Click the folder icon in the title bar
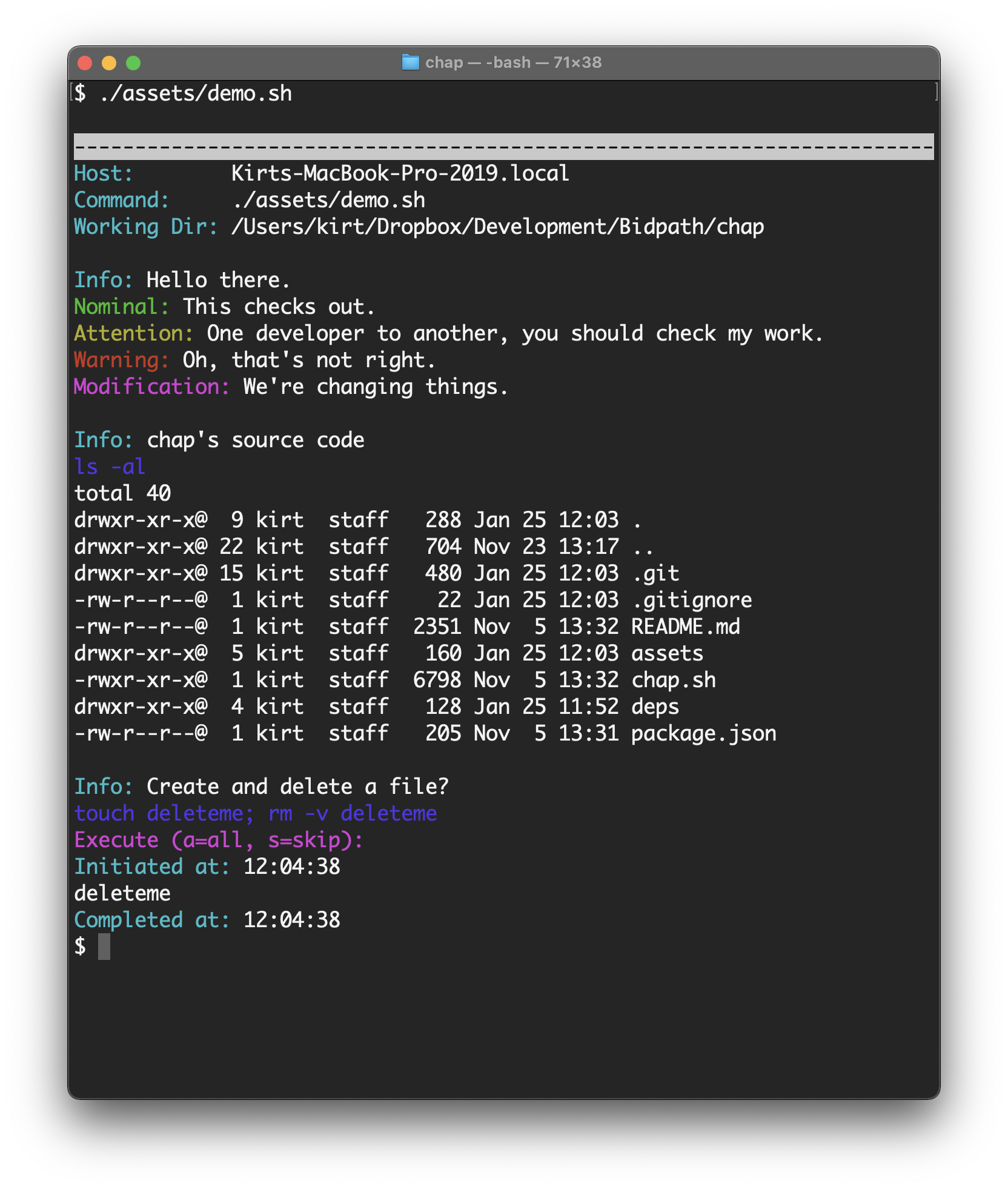Screen dimensions: 1008x1189 pos(410,62)
